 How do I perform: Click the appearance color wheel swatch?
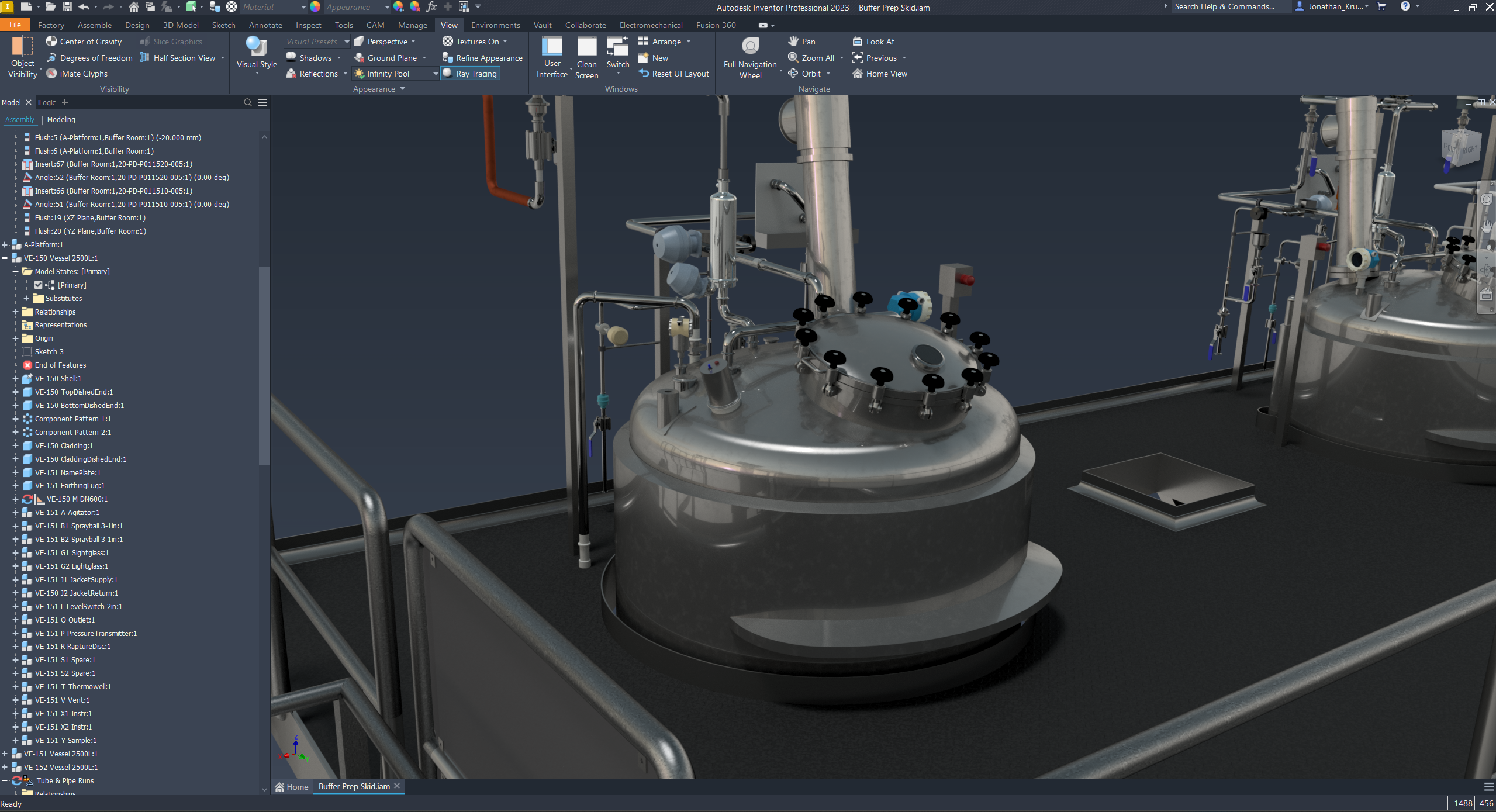(x=315, y=7)
